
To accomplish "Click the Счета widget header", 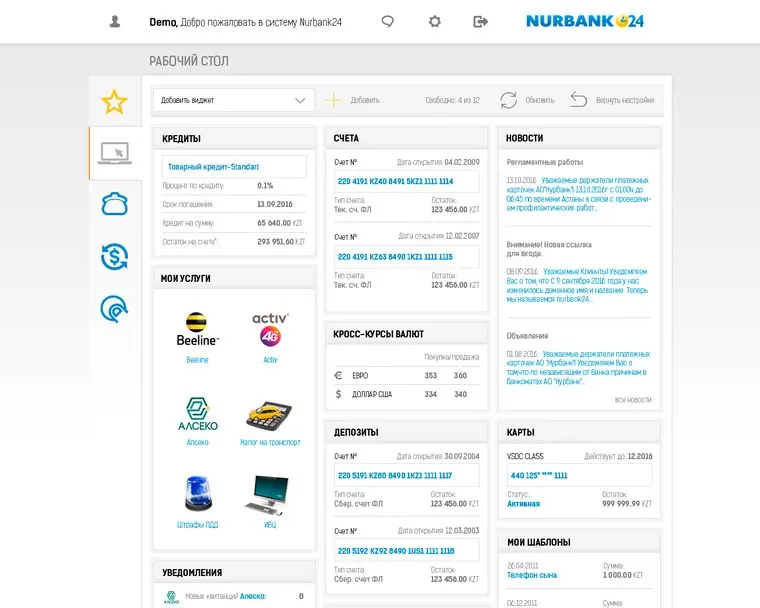I will [407, 138].
